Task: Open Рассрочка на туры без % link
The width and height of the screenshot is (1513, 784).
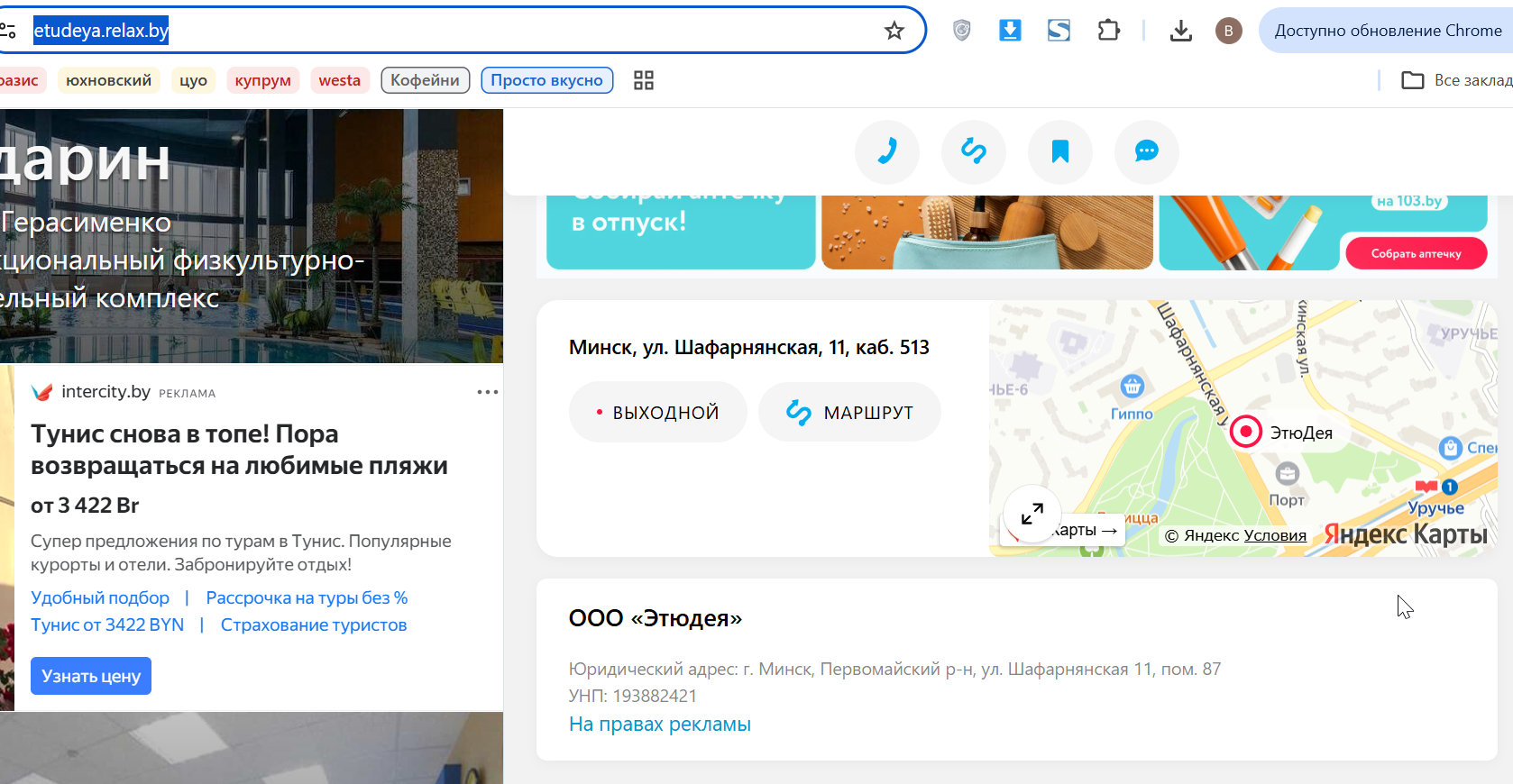Action: click(307, 597)
